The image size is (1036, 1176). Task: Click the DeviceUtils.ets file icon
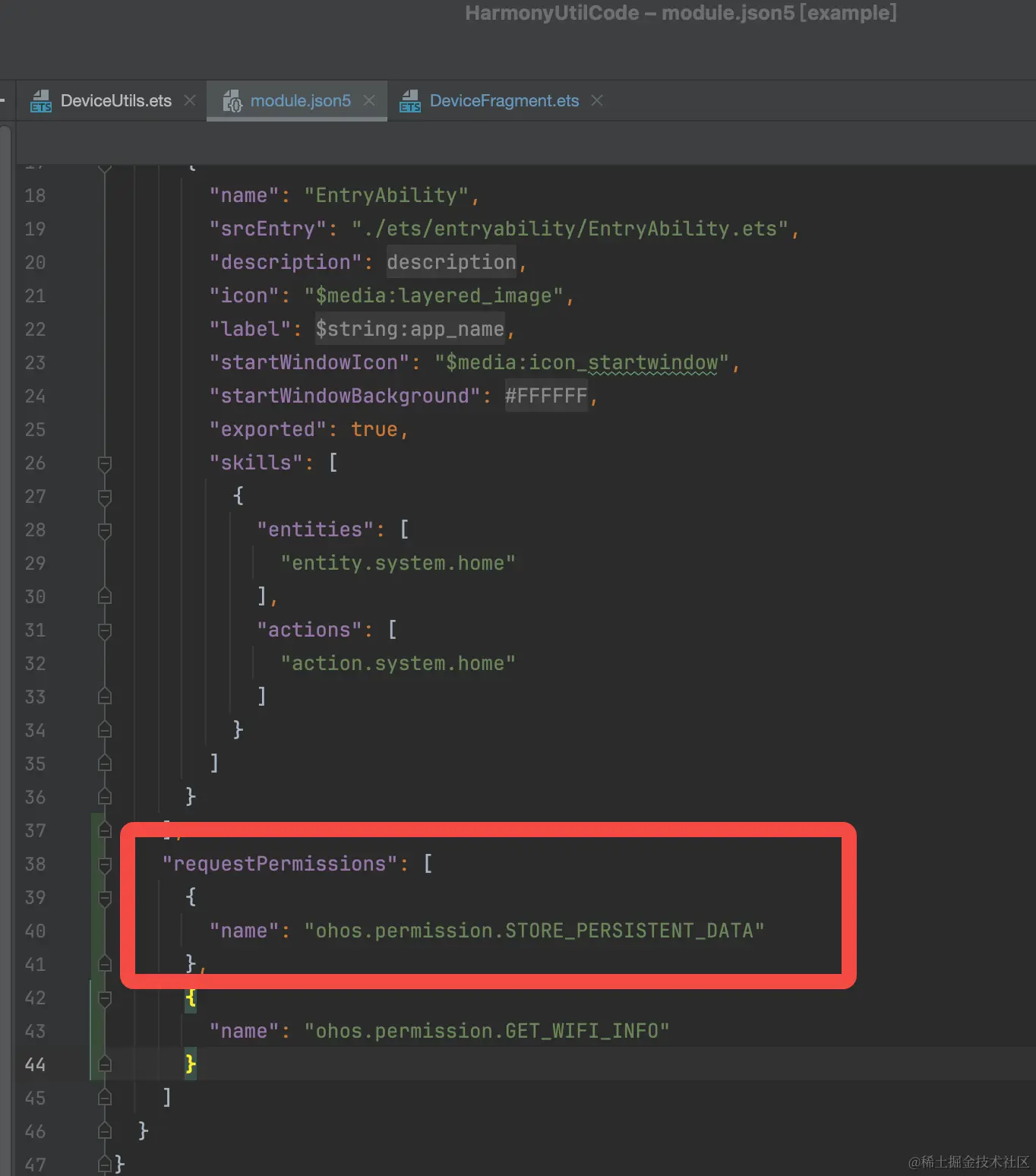[41, 101]
